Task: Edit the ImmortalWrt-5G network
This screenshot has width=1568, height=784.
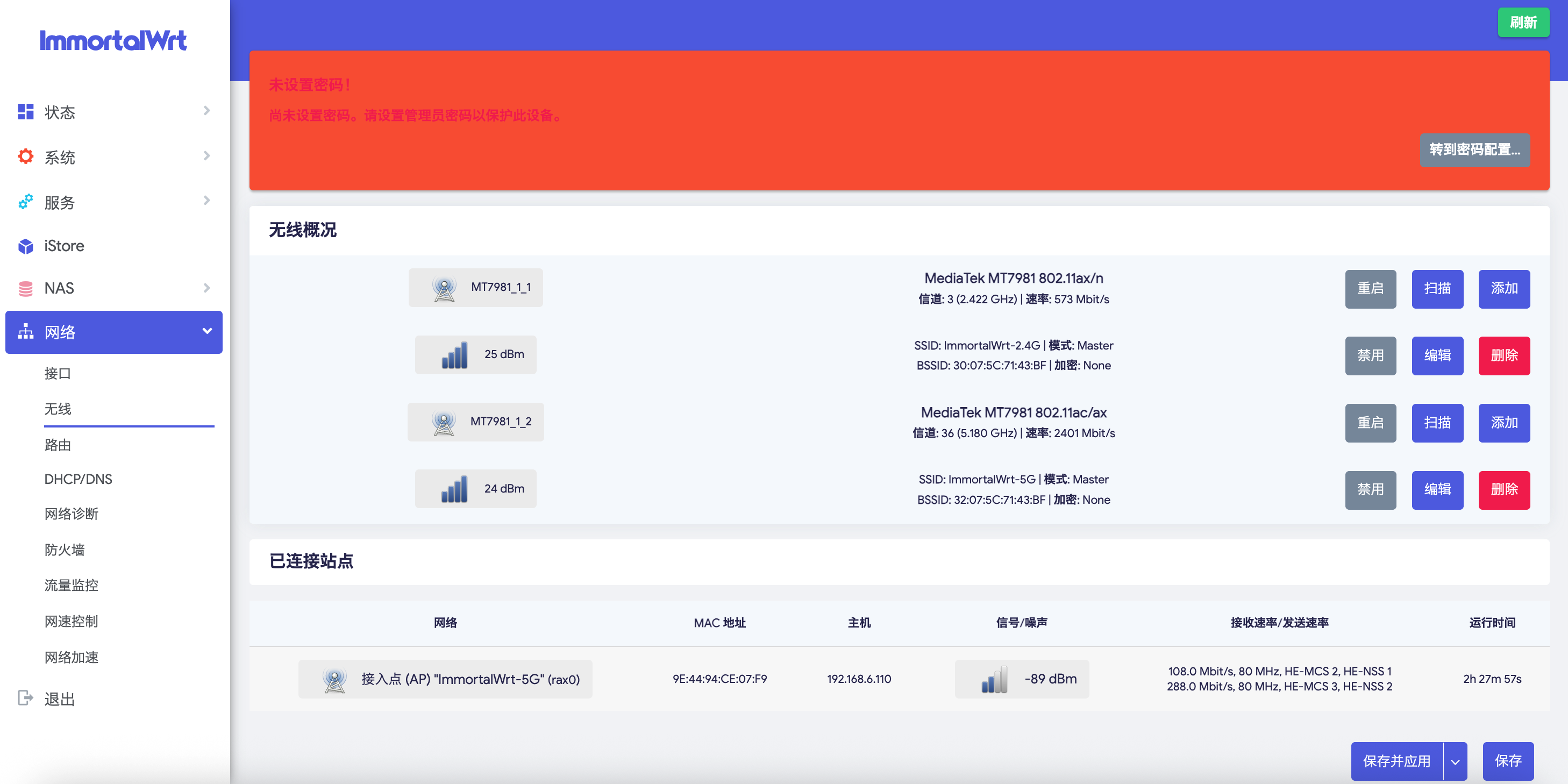Action: tap(1438, 490)
